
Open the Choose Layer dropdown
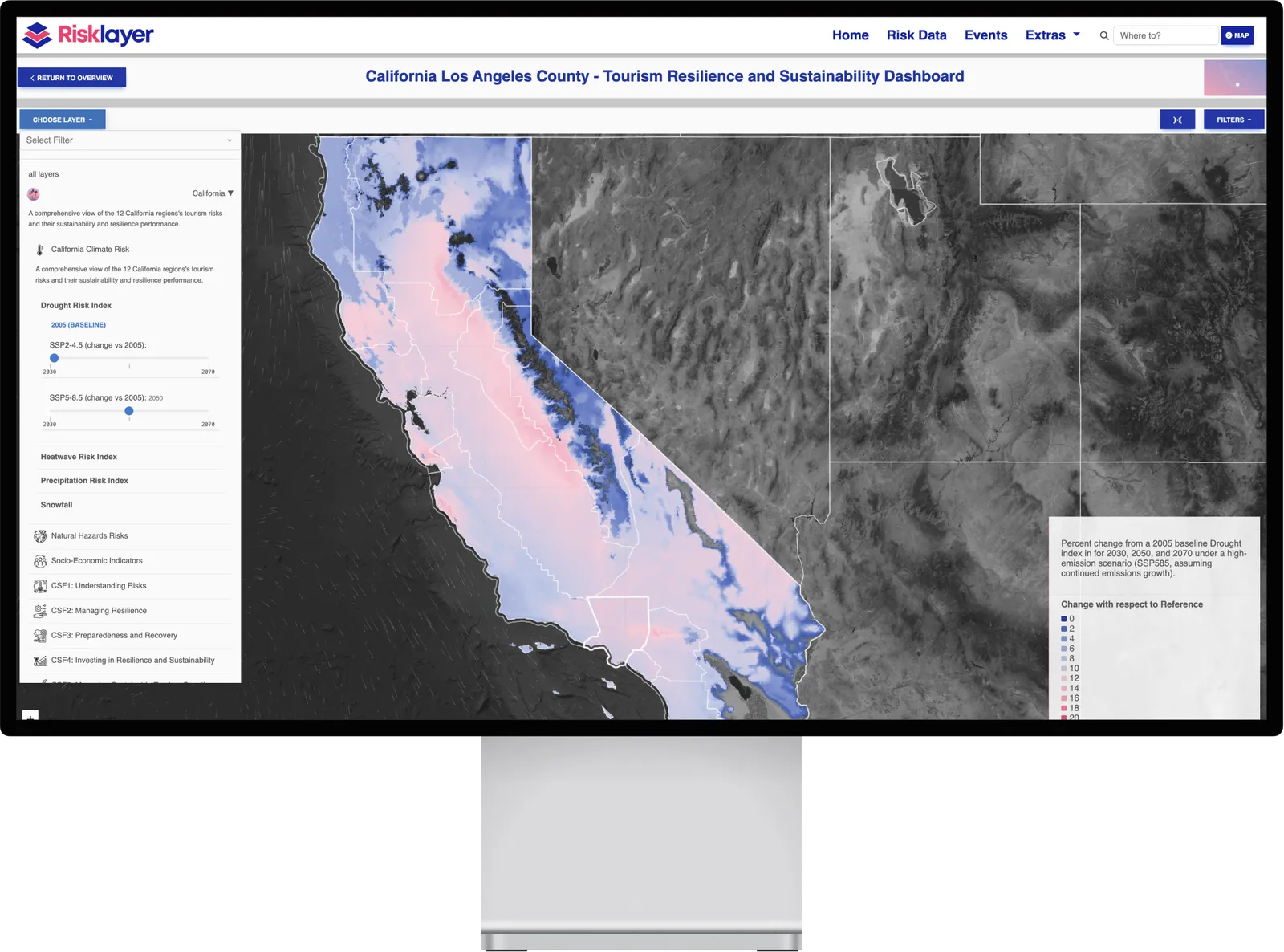click(x=63, y=120)
